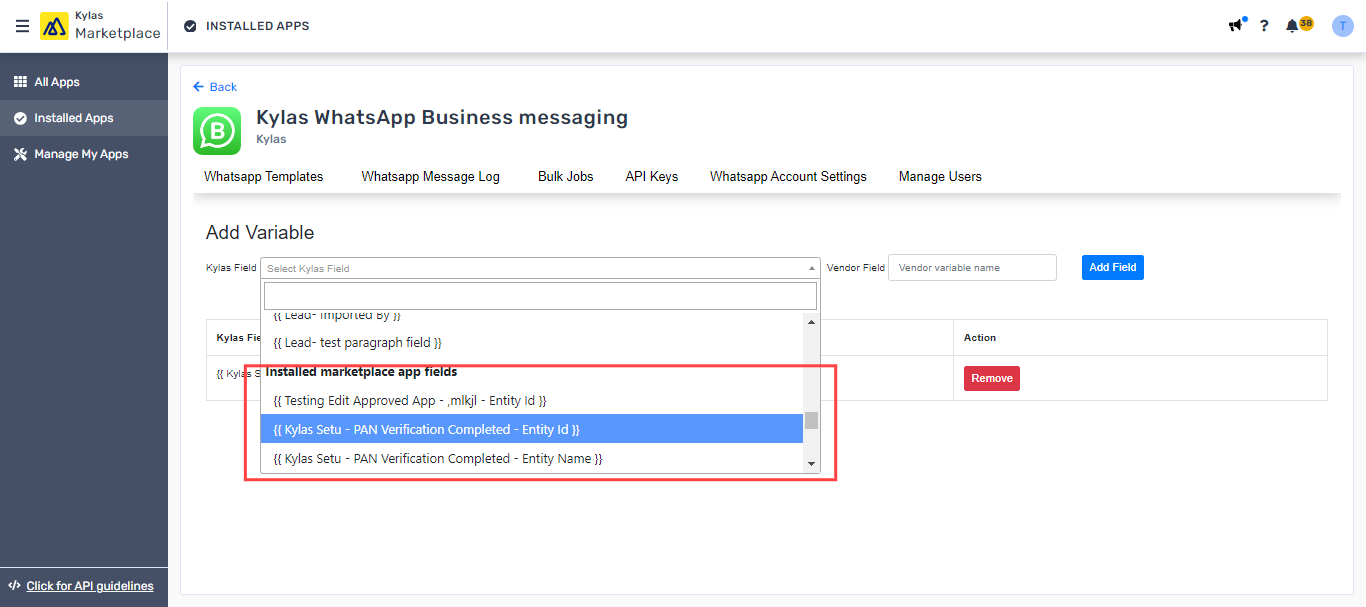Click the dropdown list scrollbar thumb
The width and height of the screenshot is (1366, 607).
(811, 420)
